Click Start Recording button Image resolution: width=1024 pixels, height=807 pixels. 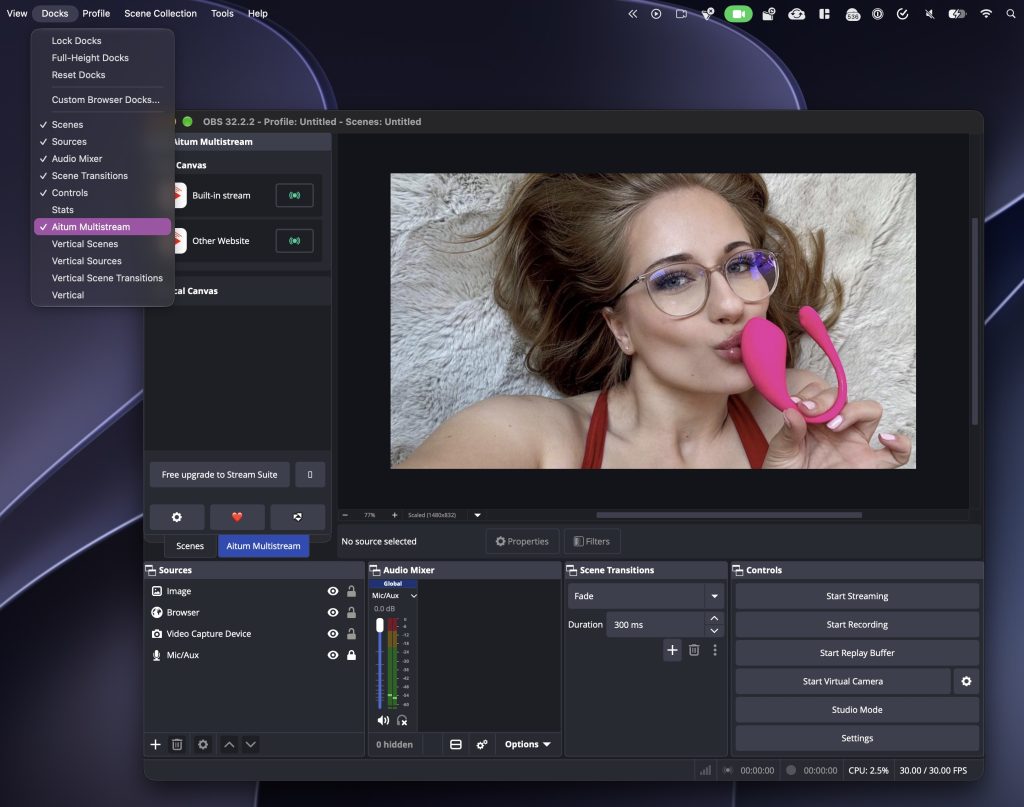coord(857,625)
